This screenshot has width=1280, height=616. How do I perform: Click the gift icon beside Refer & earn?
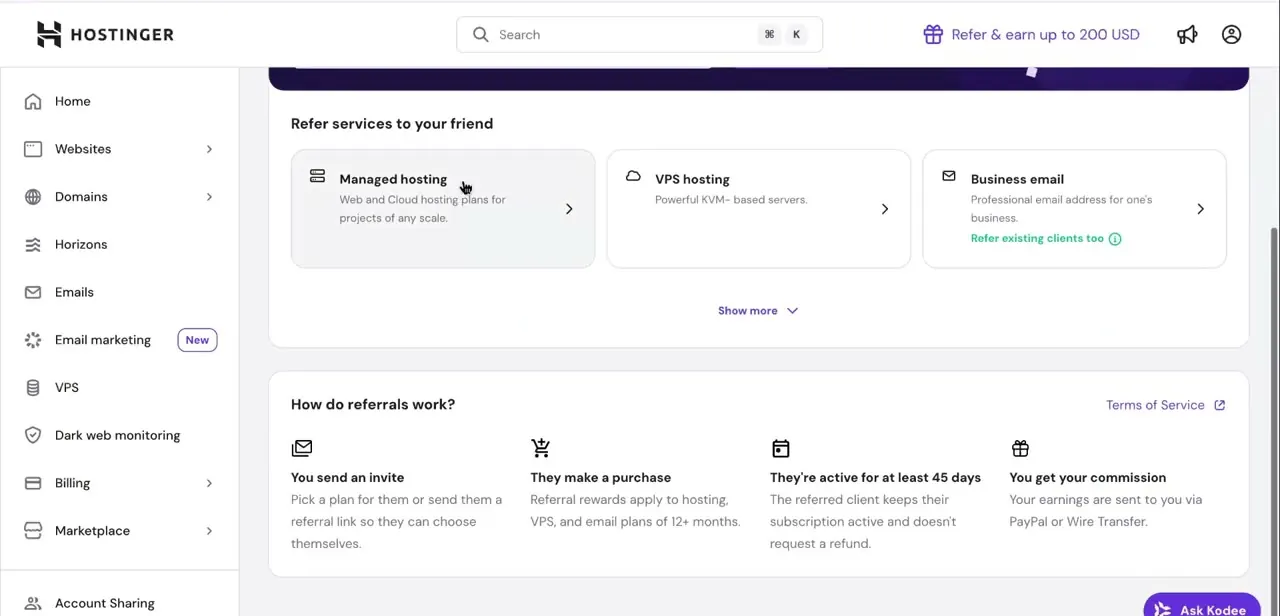933,34
